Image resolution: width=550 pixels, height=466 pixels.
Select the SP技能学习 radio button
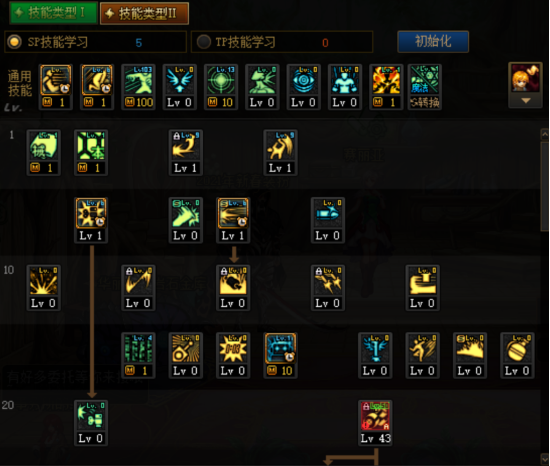[x=14, y=42]
